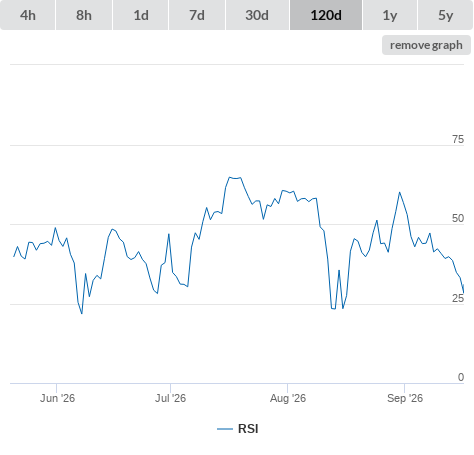Click the Sep '26 axis marker
Viewport: 474px width, 455px height.
coord(405,398)
